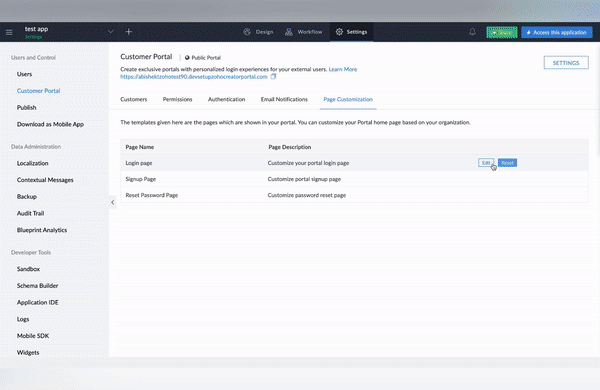Select the Signup Page row
This screenshot has height=390, width=600.
point(354,179)
